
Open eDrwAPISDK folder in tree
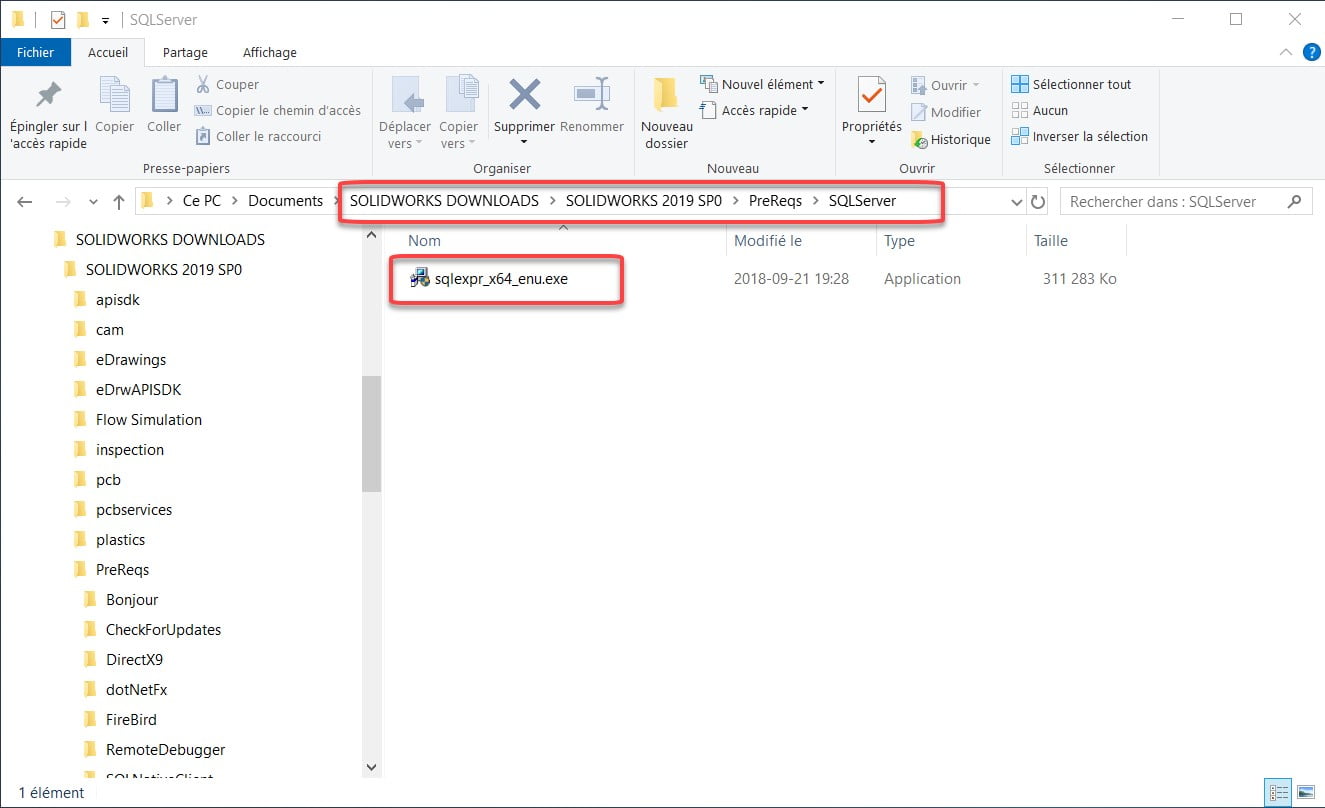pos(139,389)
